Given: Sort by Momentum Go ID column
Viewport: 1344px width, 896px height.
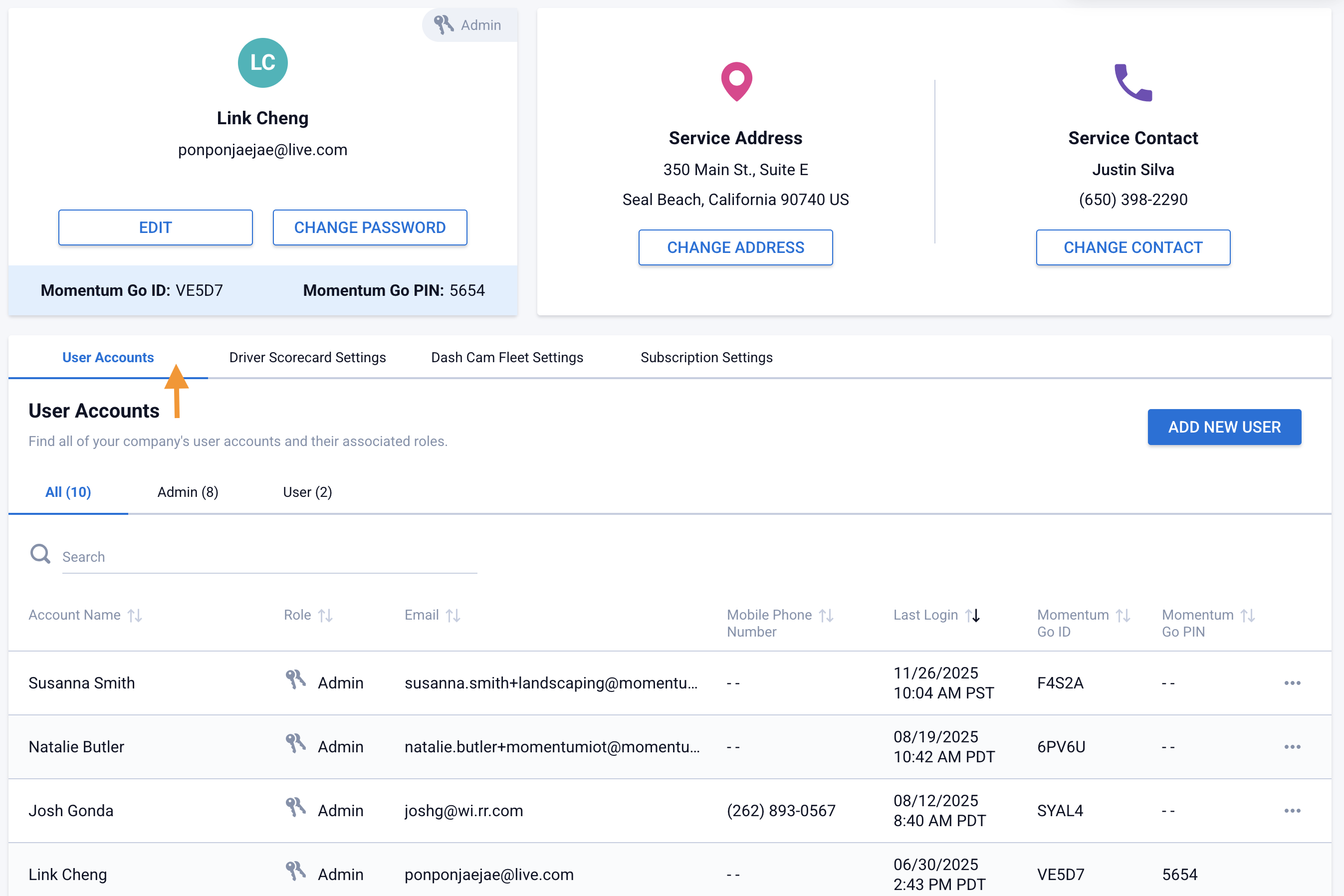Looking at the screenshot, I should (1123, 616).
